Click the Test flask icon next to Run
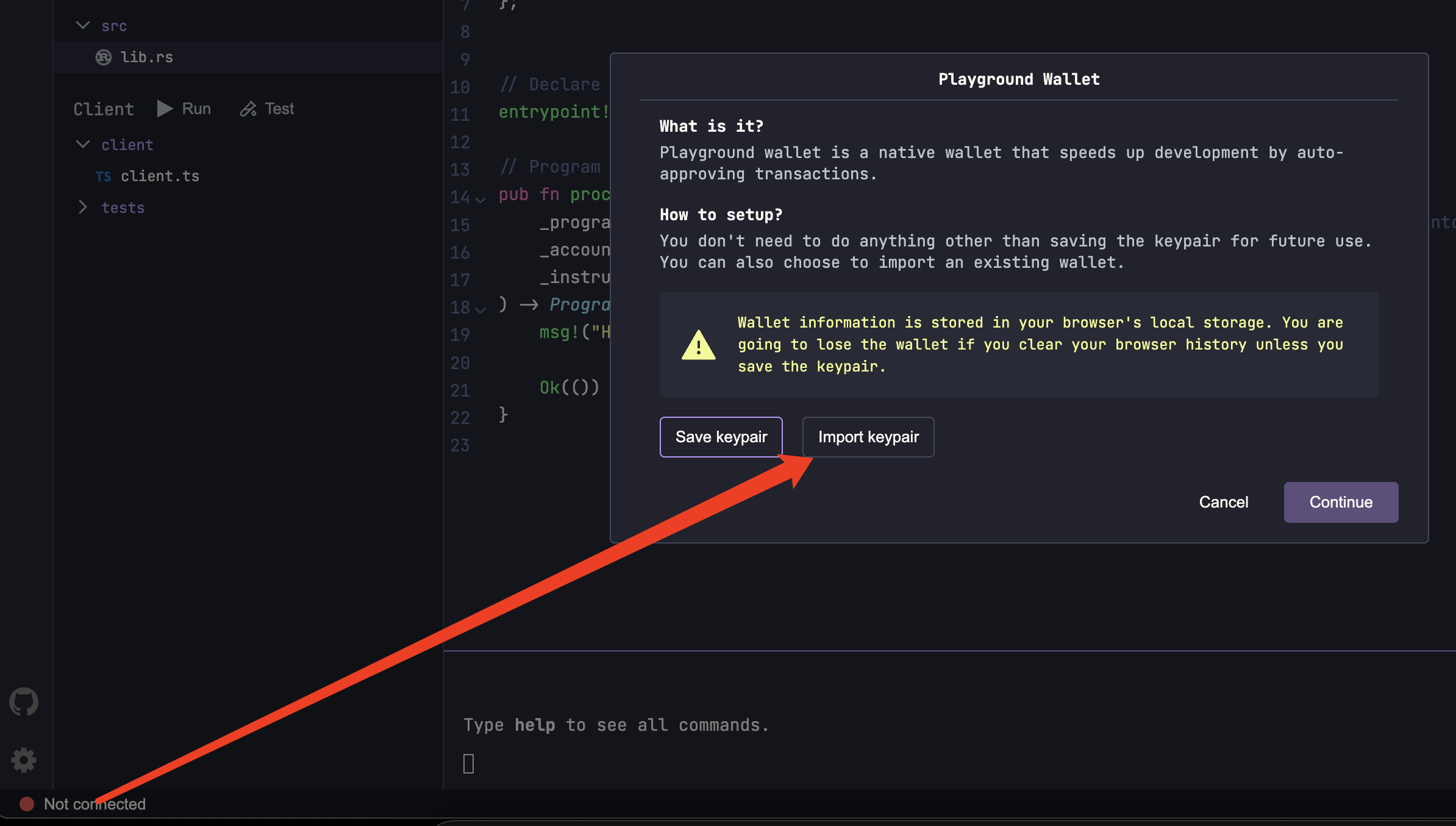The height and width of the screenshot is (826, 1456). point(248,108)
